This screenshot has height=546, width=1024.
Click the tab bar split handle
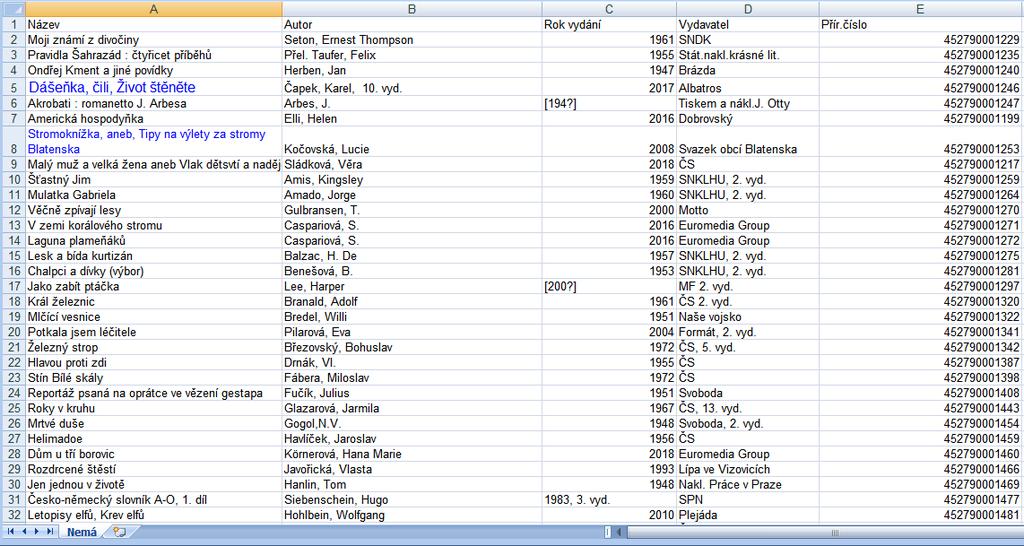607,532
